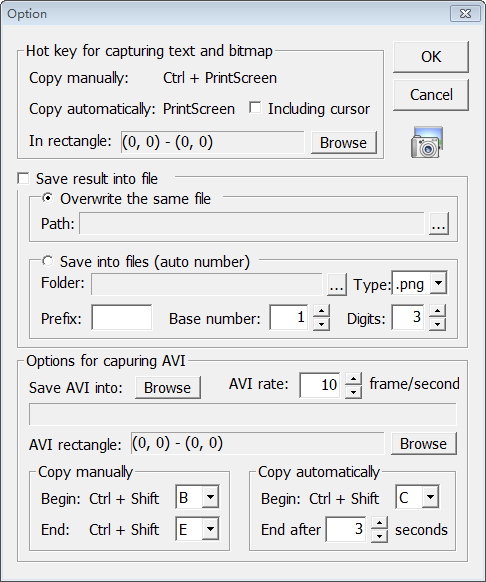Decrease the Digits value with down arrow
The image size is (486, 582).
438,324
